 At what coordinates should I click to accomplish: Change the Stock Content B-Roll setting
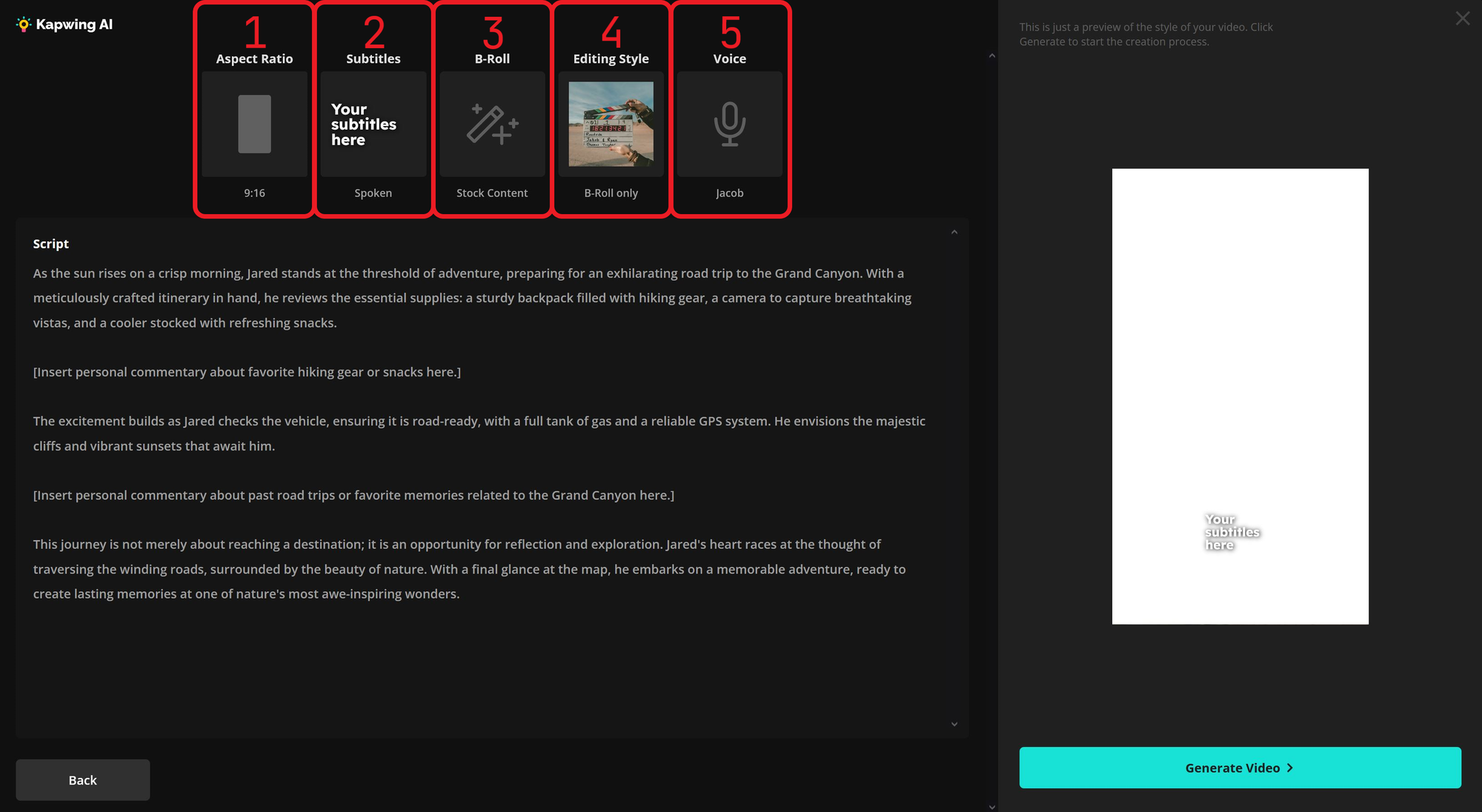492,193
